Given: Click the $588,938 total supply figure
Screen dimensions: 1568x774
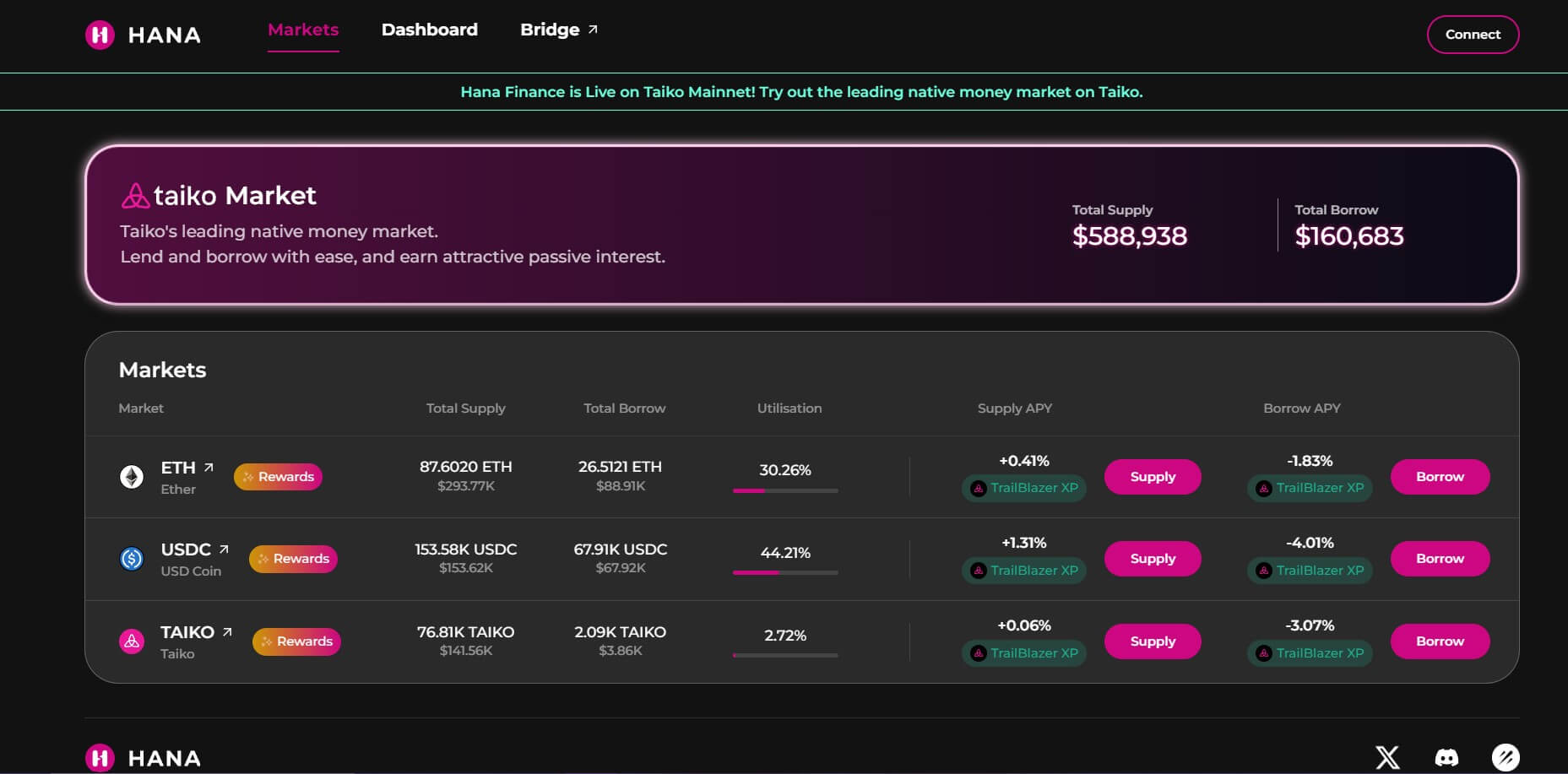Looking at the screenshot, I should 1130,236.
